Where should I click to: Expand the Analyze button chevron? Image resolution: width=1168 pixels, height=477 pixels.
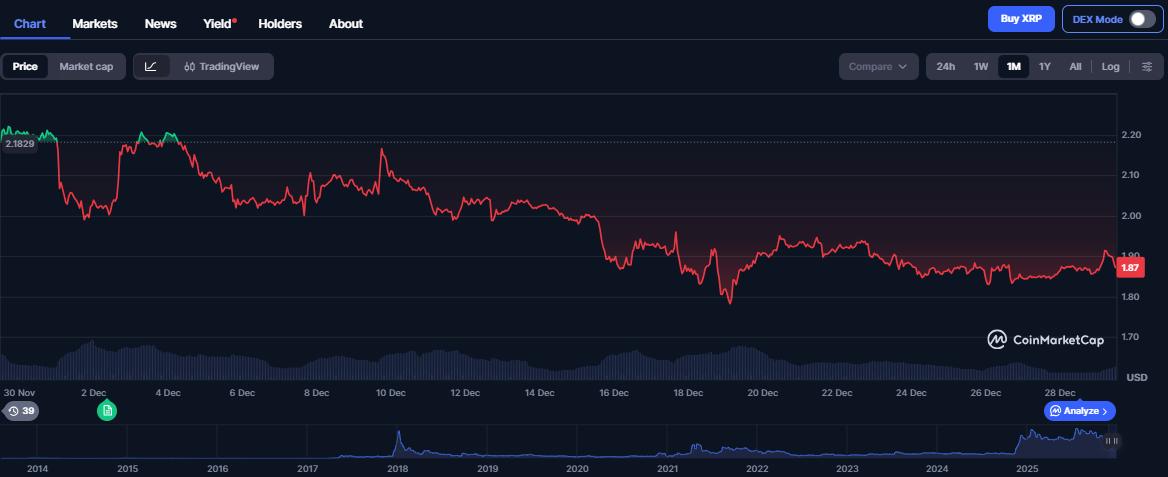pyautogui.click(x=1105, y=411)
